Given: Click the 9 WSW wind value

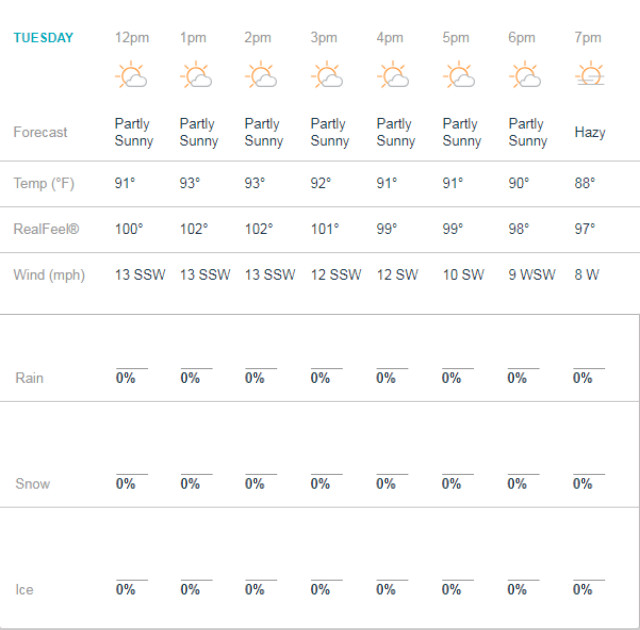Looking at the screenshot, I should [x=532, y=275].
